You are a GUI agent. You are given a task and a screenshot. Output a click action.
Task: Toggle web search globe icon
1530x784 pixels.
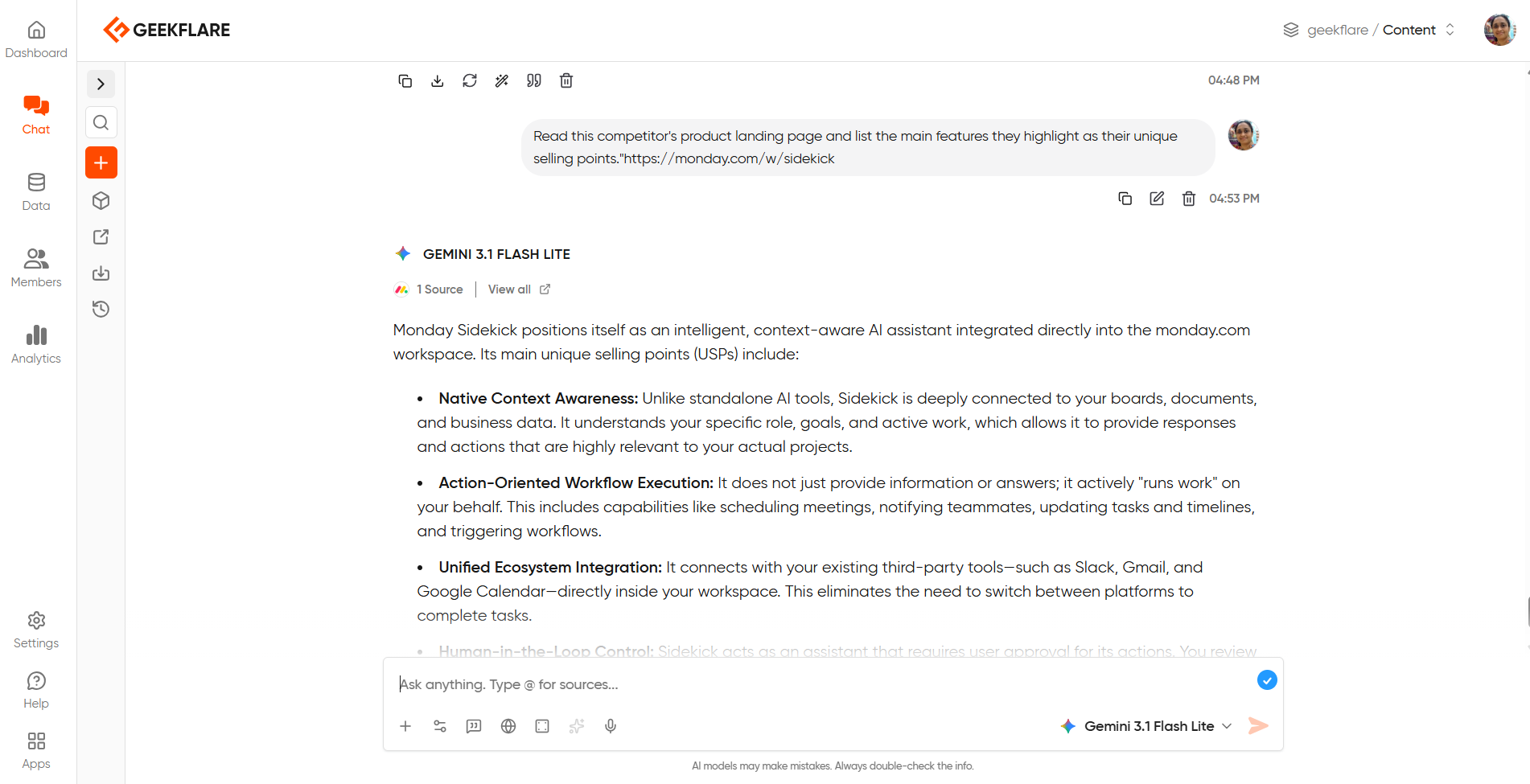508,726
